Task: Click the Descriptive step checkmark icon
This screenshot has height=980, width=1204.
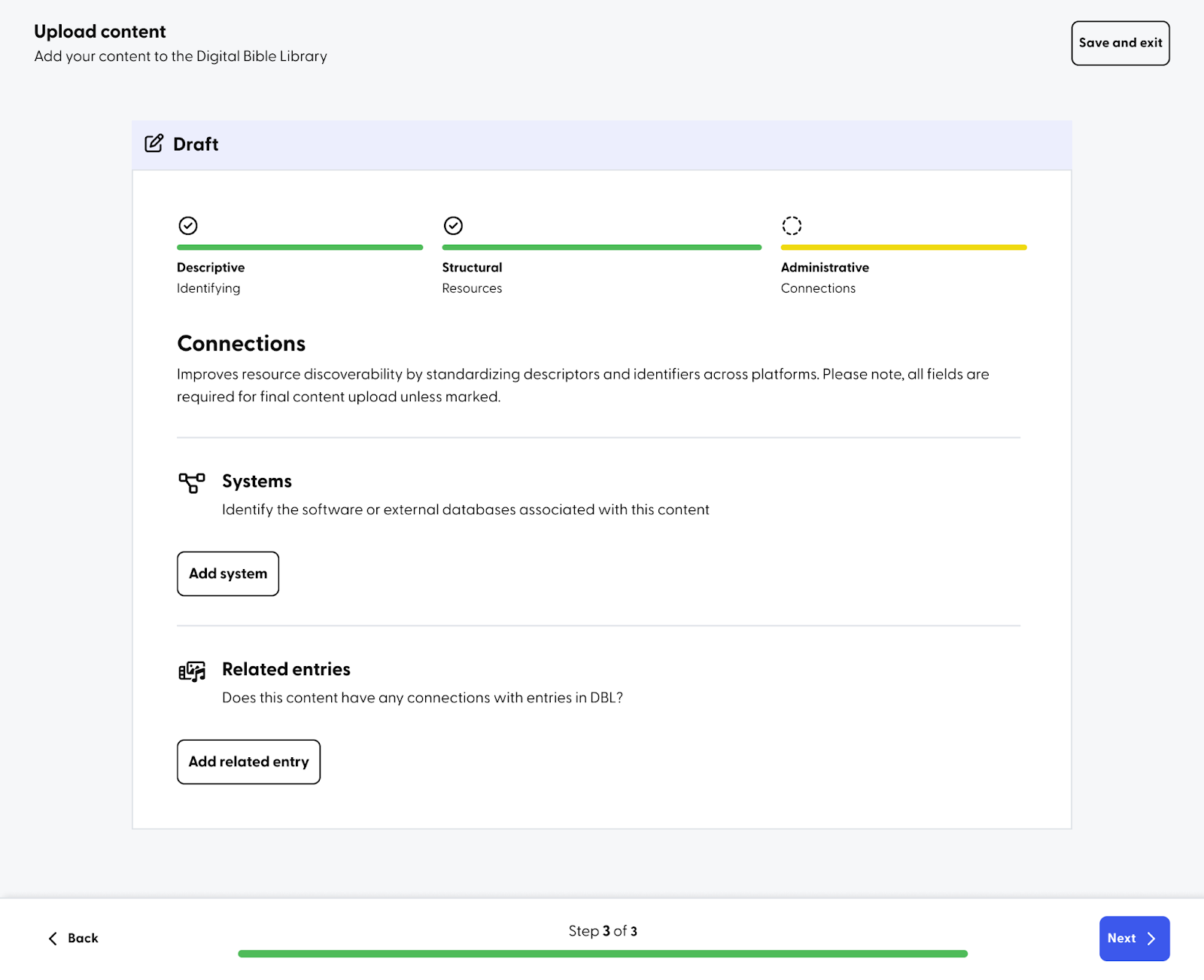Action: click(188, 226)
